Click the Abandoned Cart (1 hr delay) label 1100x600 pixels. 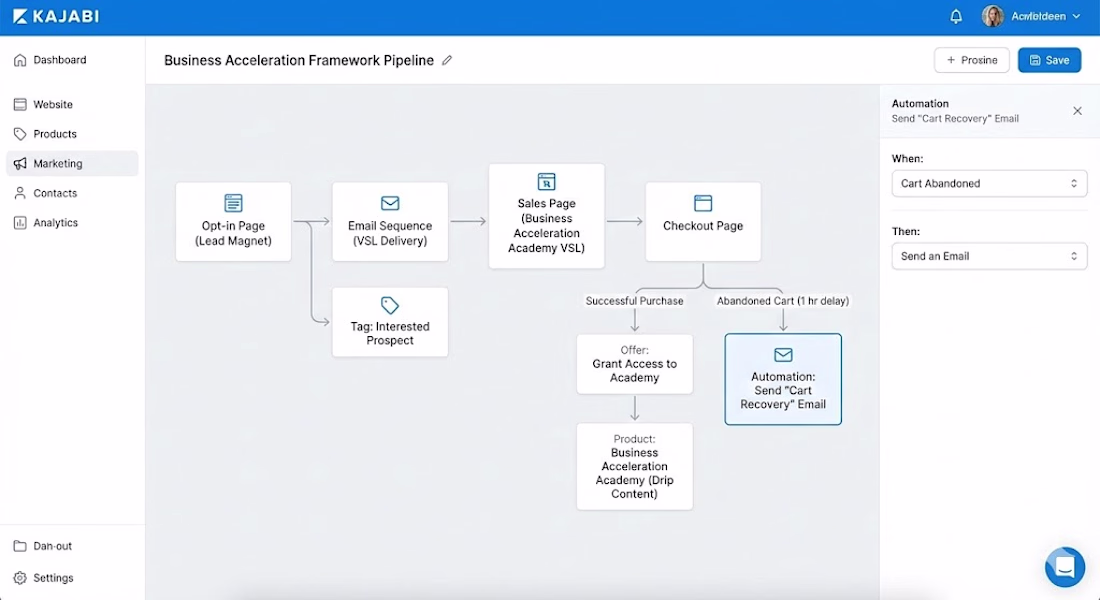click(x=783, y=301)
